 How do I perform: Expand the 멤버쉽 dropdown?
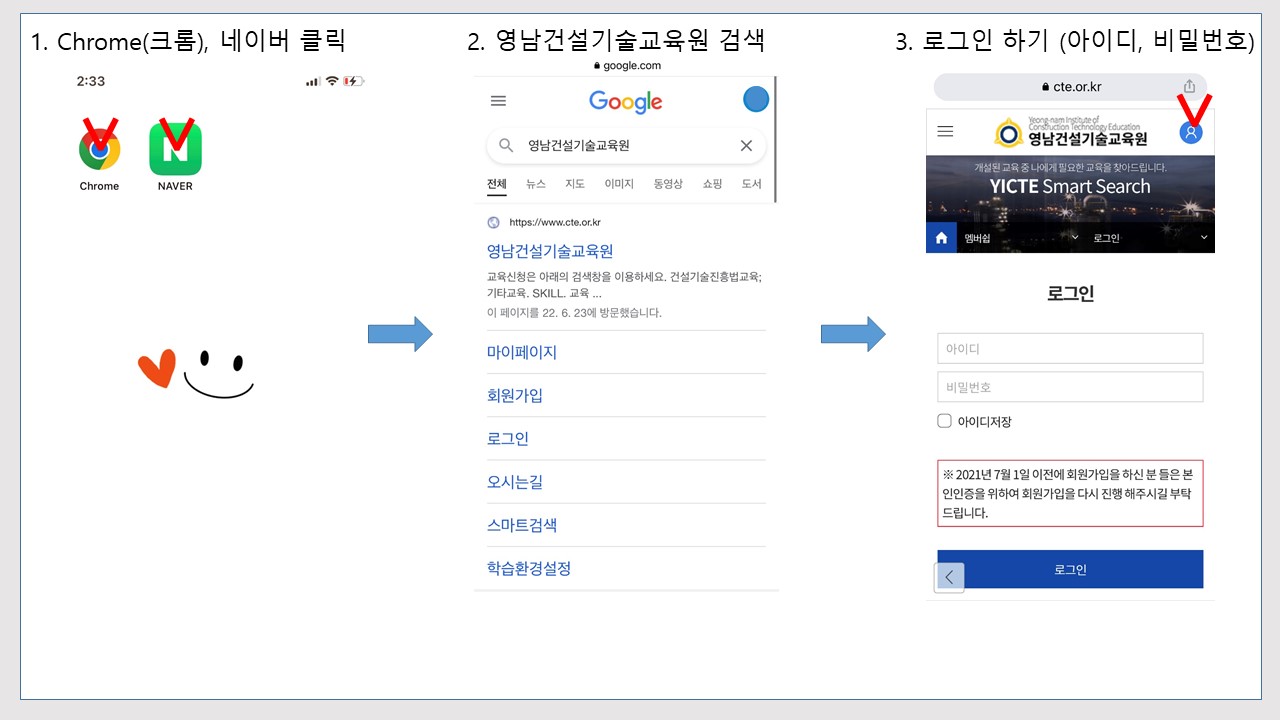(x=1075, y=238)
